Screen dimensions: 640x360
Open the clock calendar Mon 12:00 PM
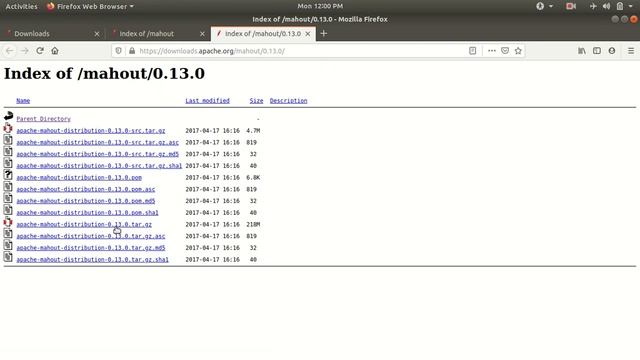320,6
